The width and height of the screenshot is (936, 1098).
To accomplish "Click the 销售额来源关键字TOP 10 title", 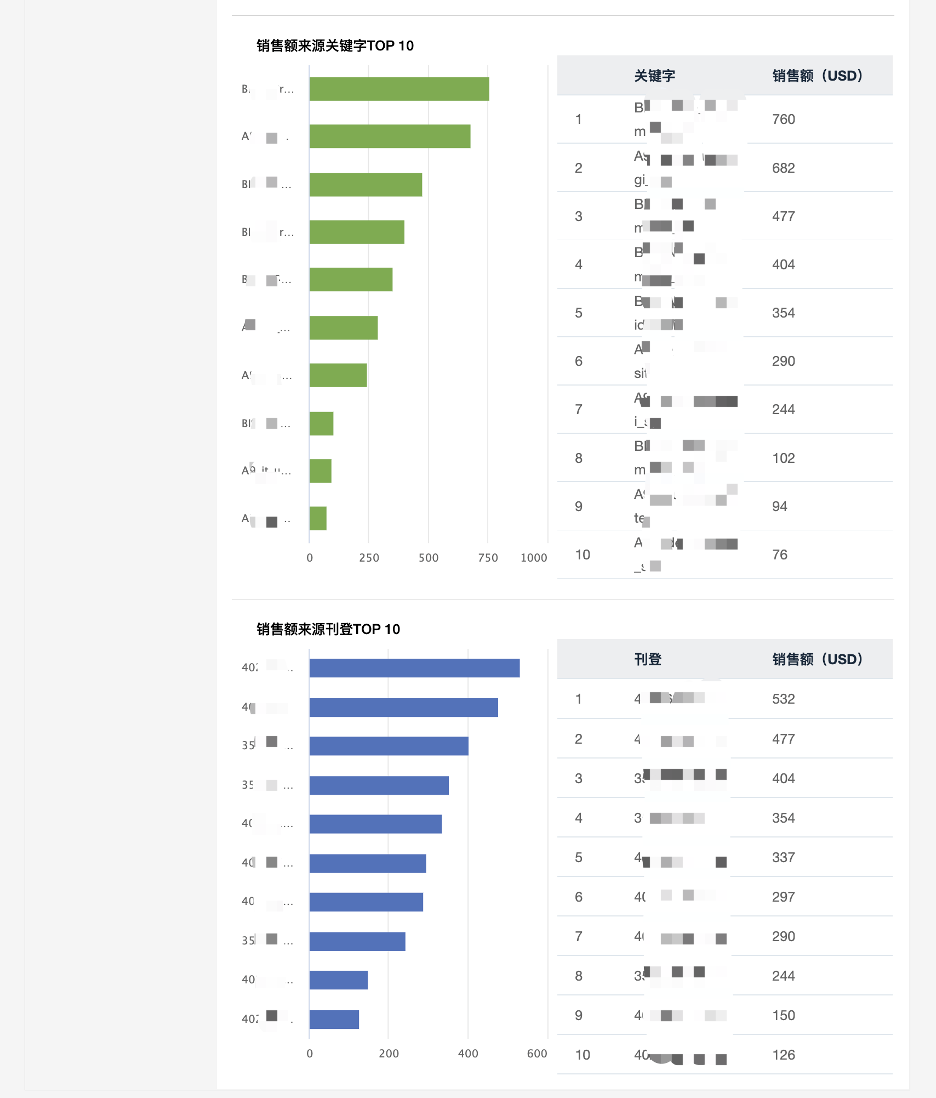I will coord(335,46).
